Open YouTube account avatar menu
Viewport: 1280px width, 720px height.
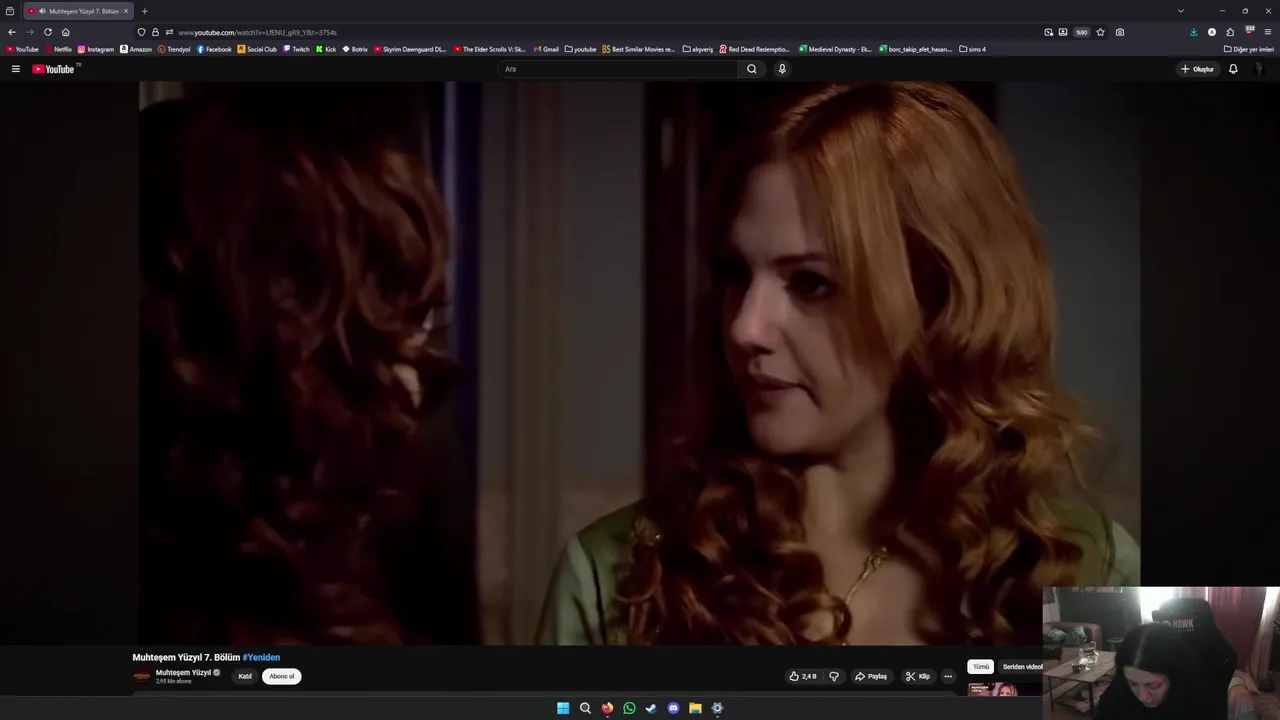[x=1259, y=69]
